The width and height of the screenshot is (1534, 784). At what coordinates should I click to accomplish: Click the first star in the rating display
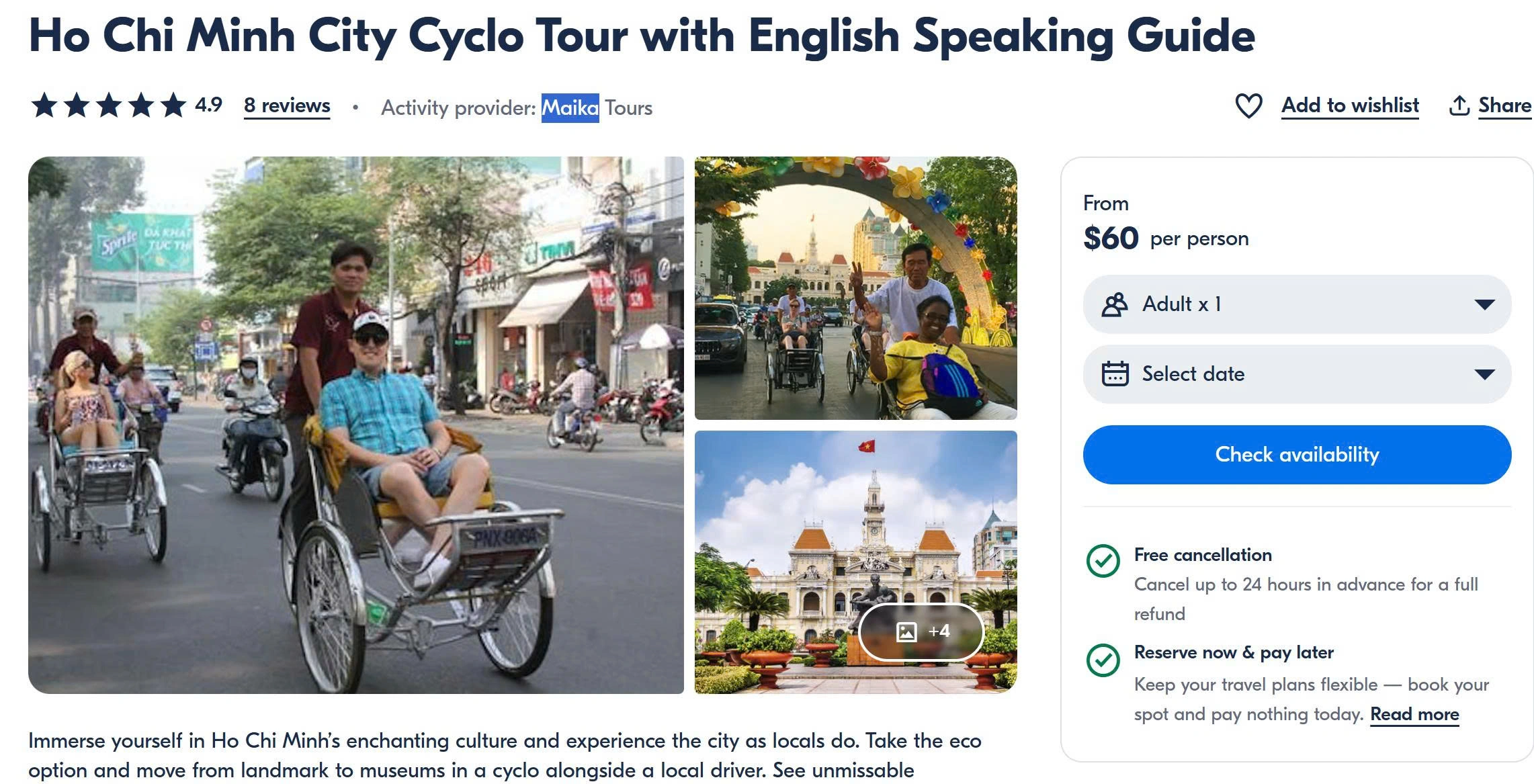pyautogui.click(x=44, y=105)
